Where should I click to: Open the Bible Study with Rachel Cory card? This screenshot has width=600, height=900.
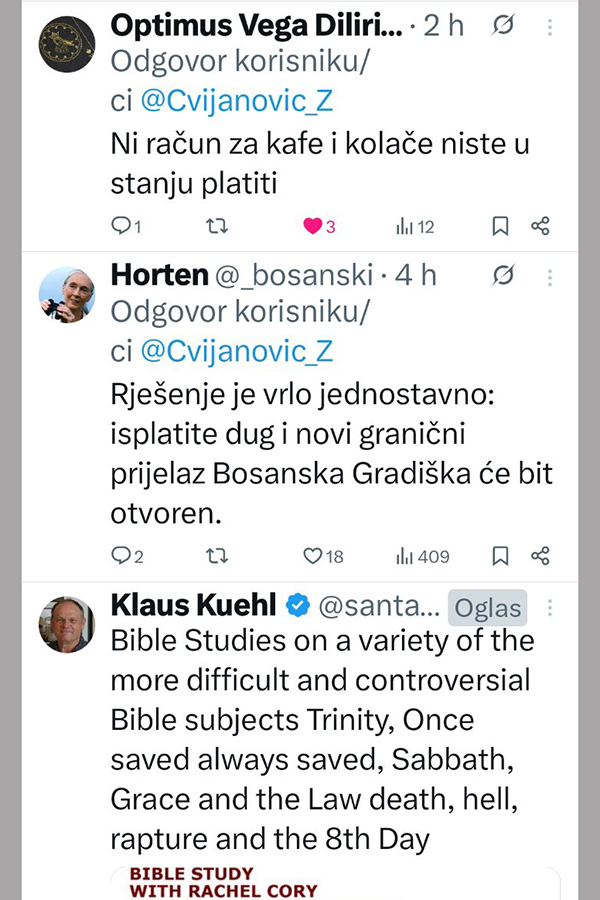[335, 882]
